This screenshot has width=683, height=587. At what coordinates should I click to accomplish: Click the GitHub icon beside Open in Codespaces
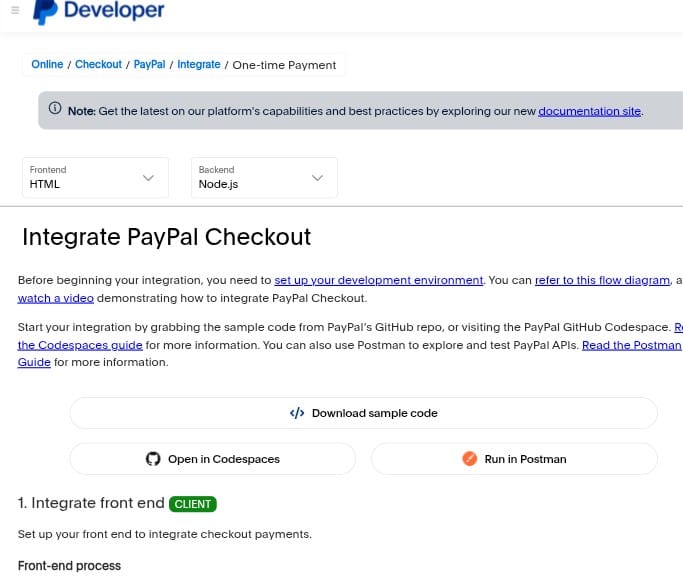153,459
